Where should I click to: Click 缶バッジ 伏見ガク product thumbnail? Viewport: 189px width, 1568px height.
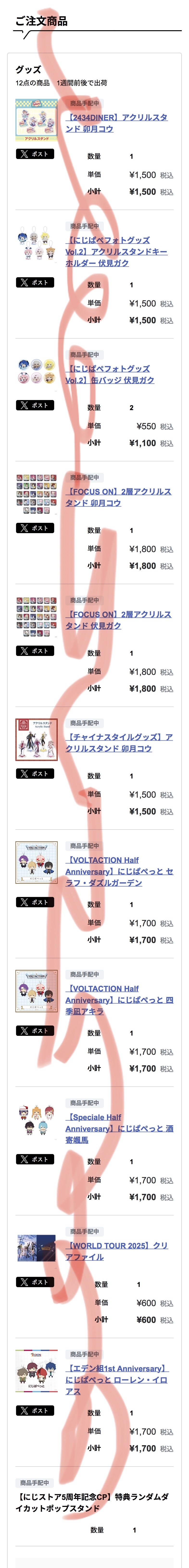coord(37,371)
